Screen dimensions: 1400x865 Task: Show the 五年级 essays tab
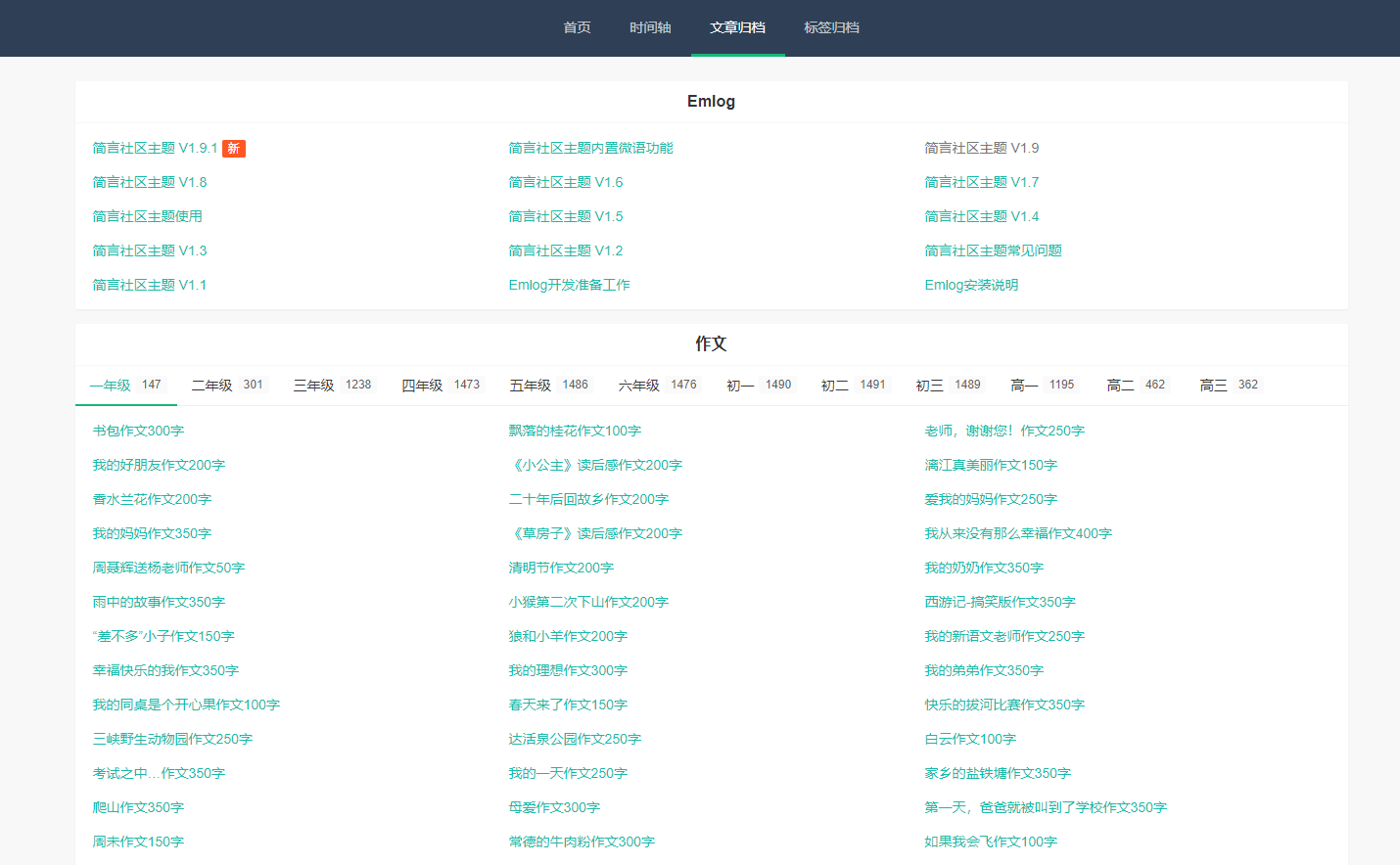click(x=549, y=385)
